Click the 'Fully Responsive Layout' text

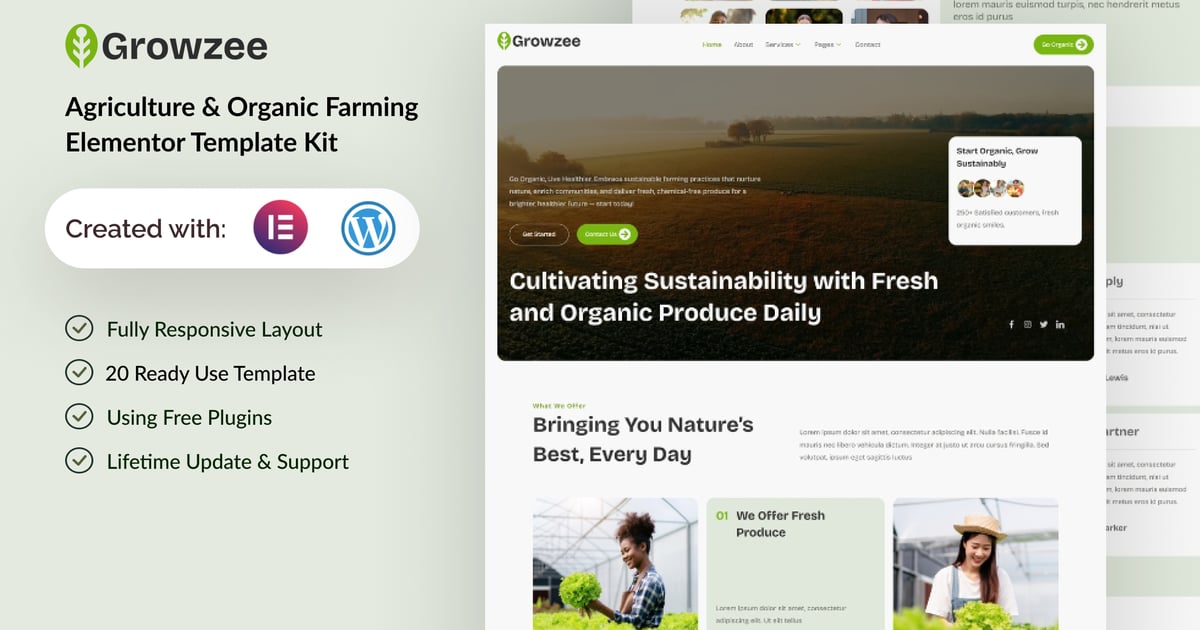pos(215,329)
